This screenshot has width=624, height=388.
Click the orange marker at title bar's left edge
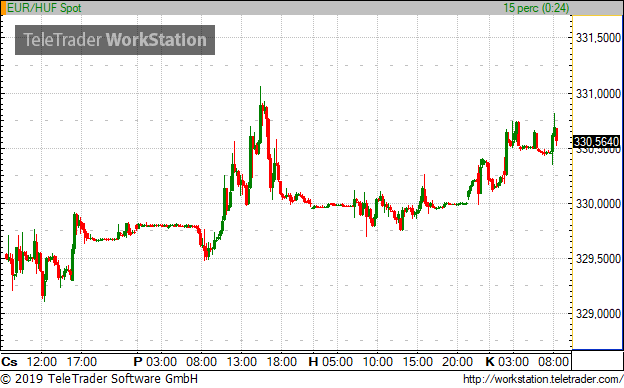tap(3, 8)
